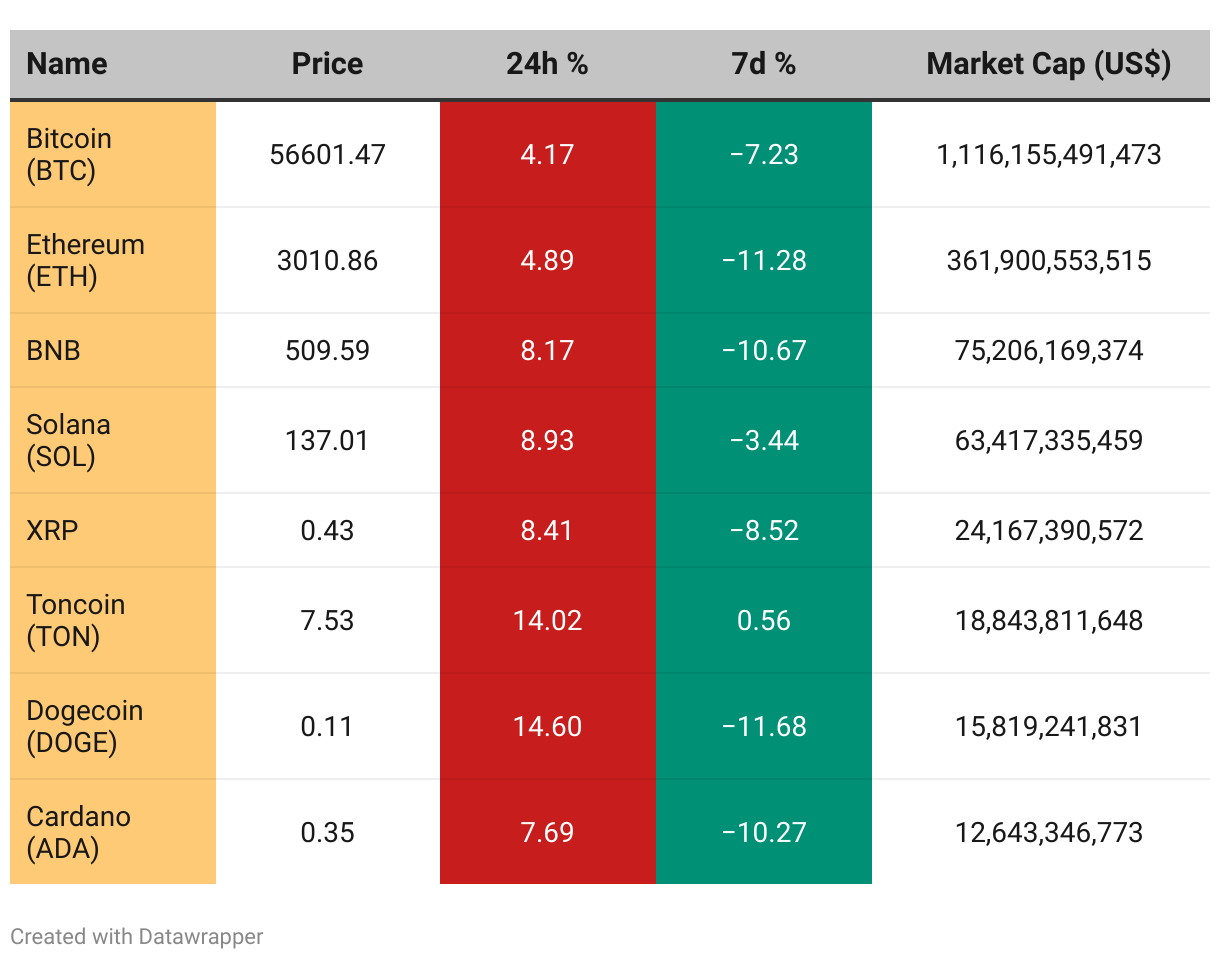Click the 24h % column header
This screenshot has width=1220, height=960.
tap(547, 64)
